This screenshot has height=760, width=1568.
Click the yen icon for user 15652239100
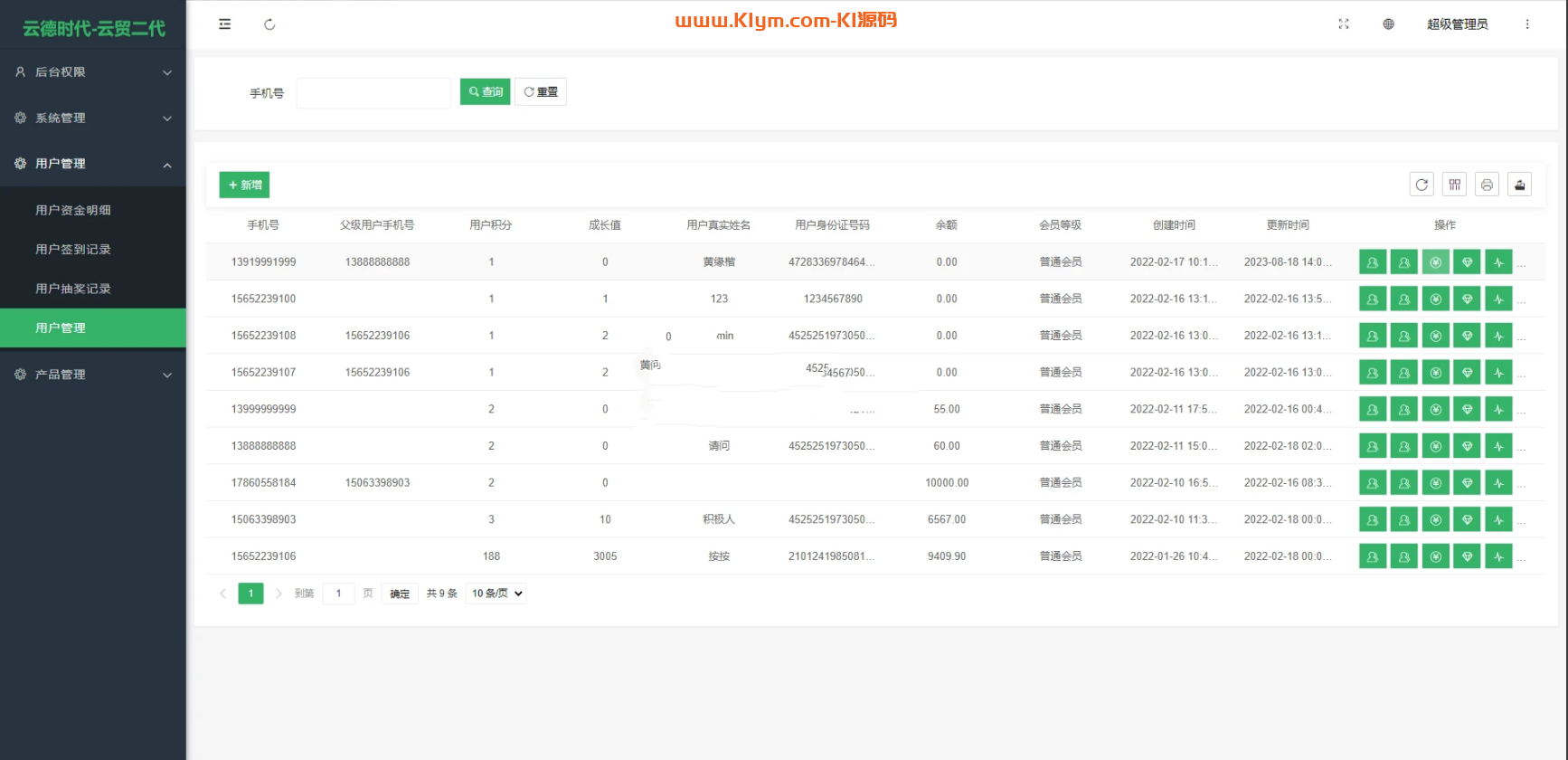(x=1436, y=299)
